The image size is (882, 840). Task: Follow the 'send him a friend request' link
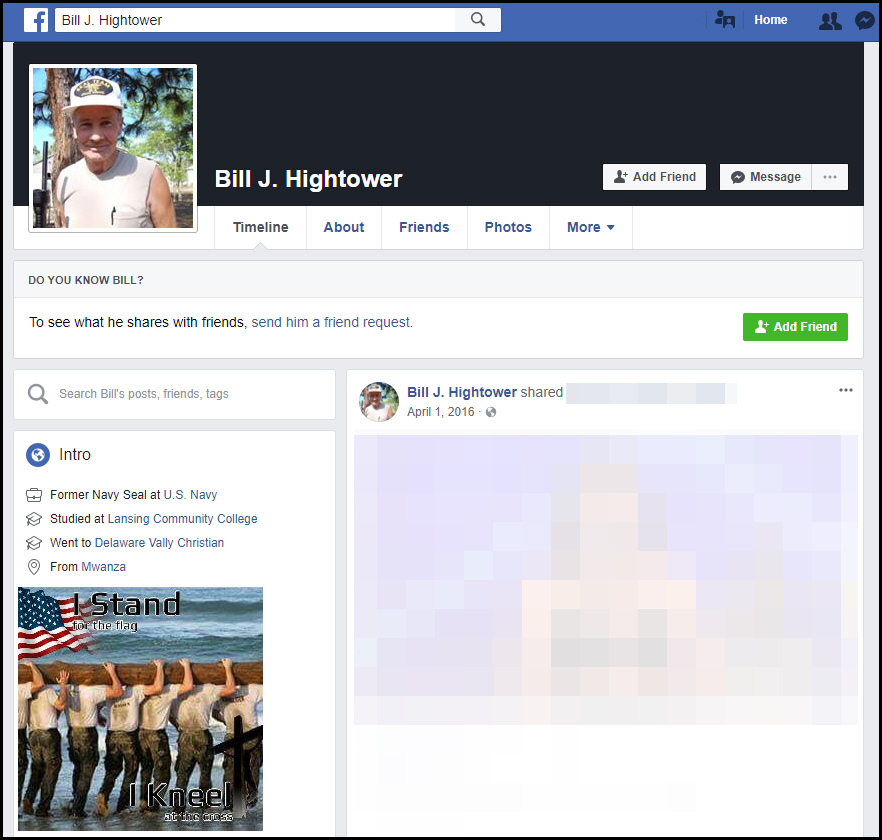pos(331,322)
